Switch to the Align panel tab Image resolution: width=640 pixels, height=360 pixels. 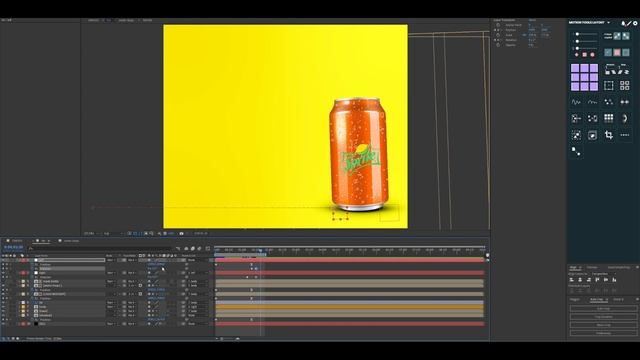(574, 268)
